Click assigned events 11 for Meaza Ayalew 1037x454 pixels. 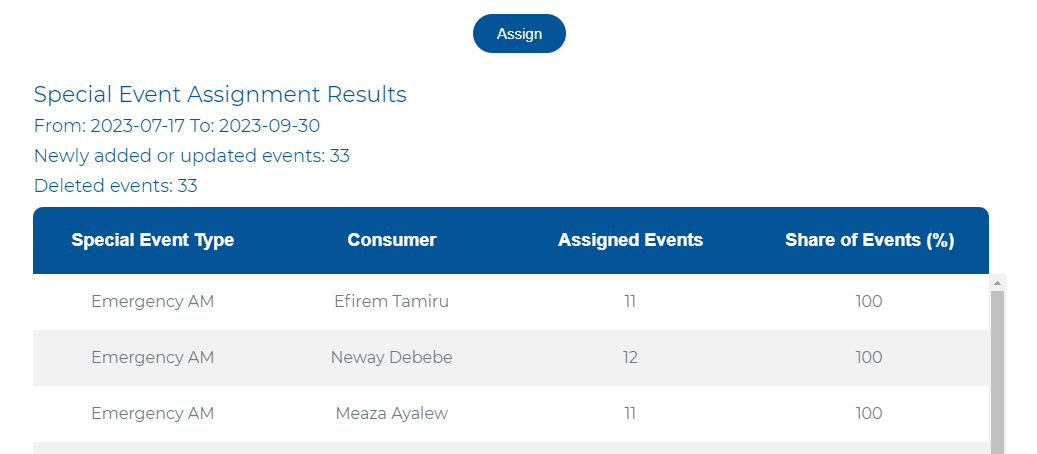coord(630,414)
